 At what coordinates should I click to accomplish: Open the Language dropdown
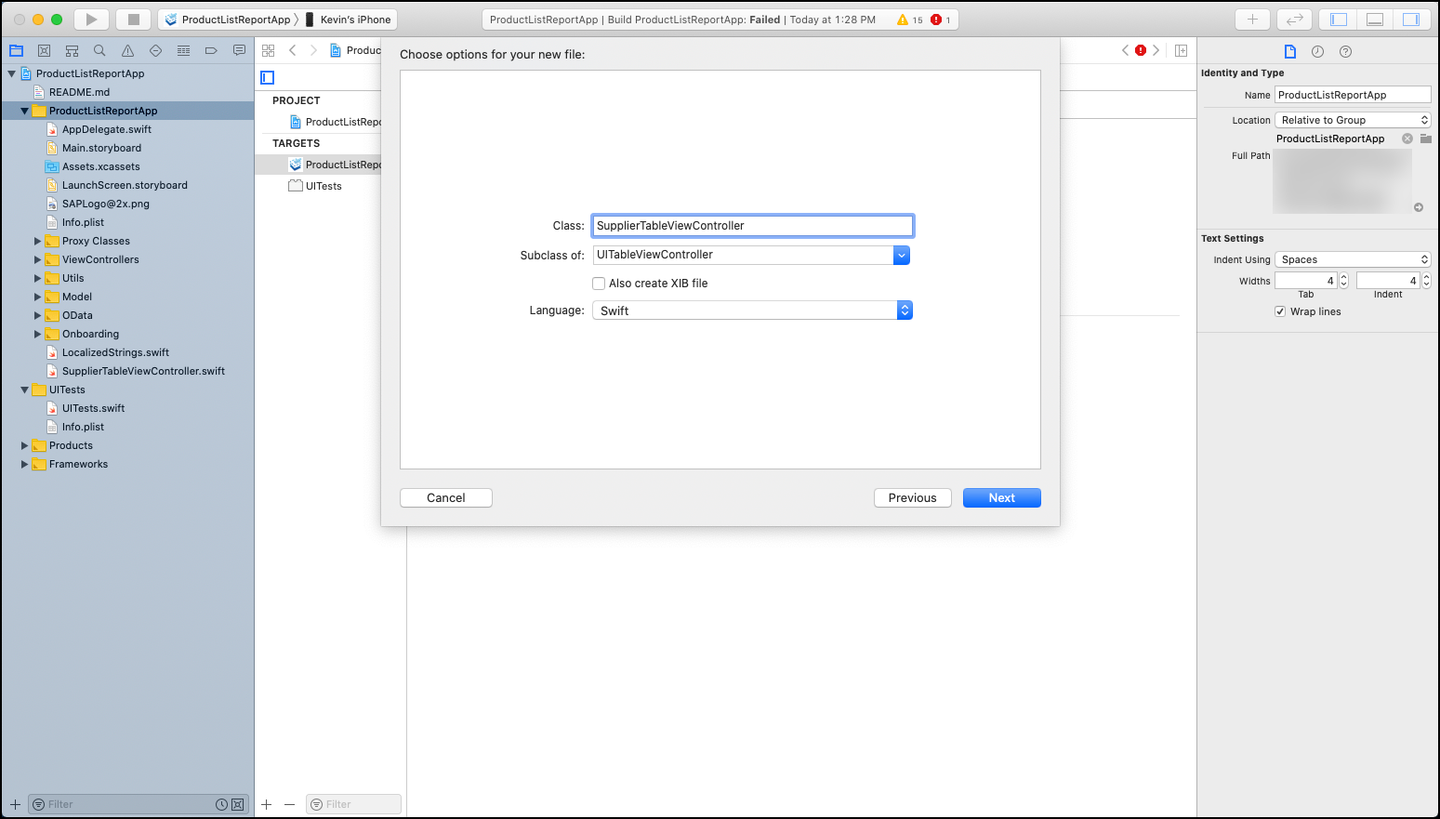pos(752,311)
